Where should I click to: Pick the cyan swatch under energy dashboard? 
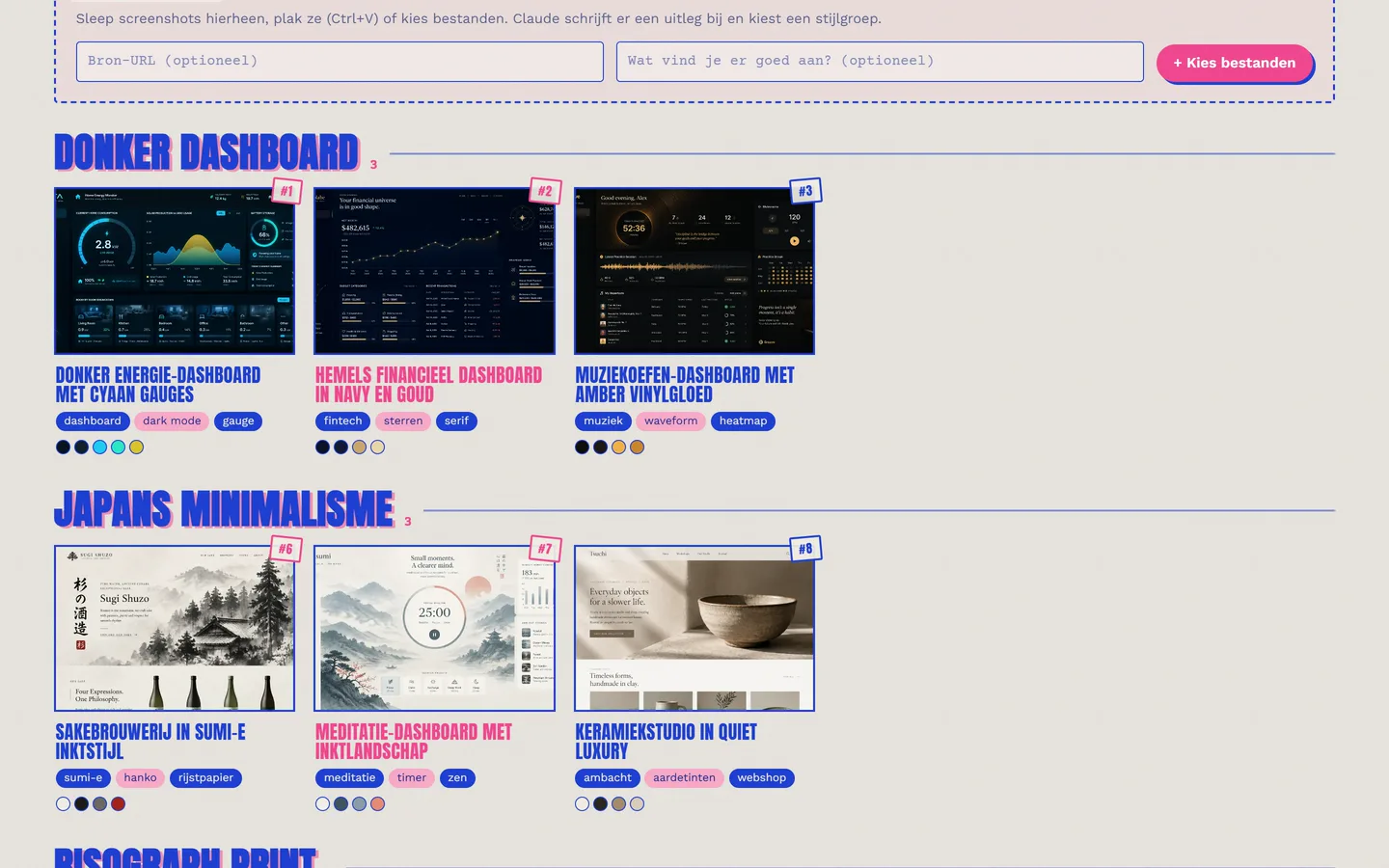[99, 448]
